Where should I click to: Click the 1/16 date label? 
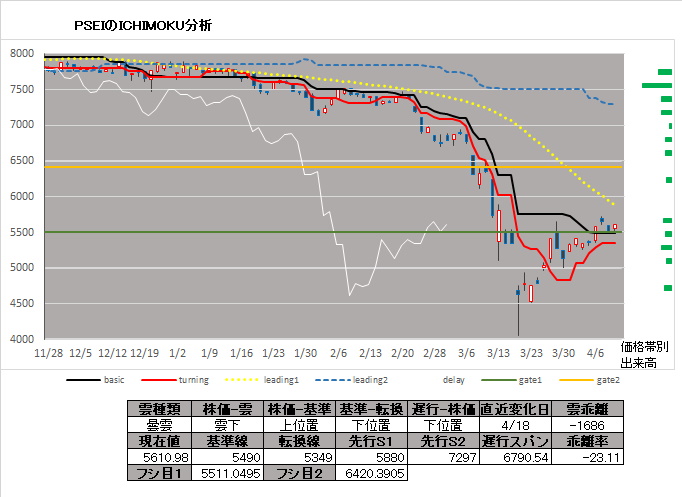pos(241,353)
